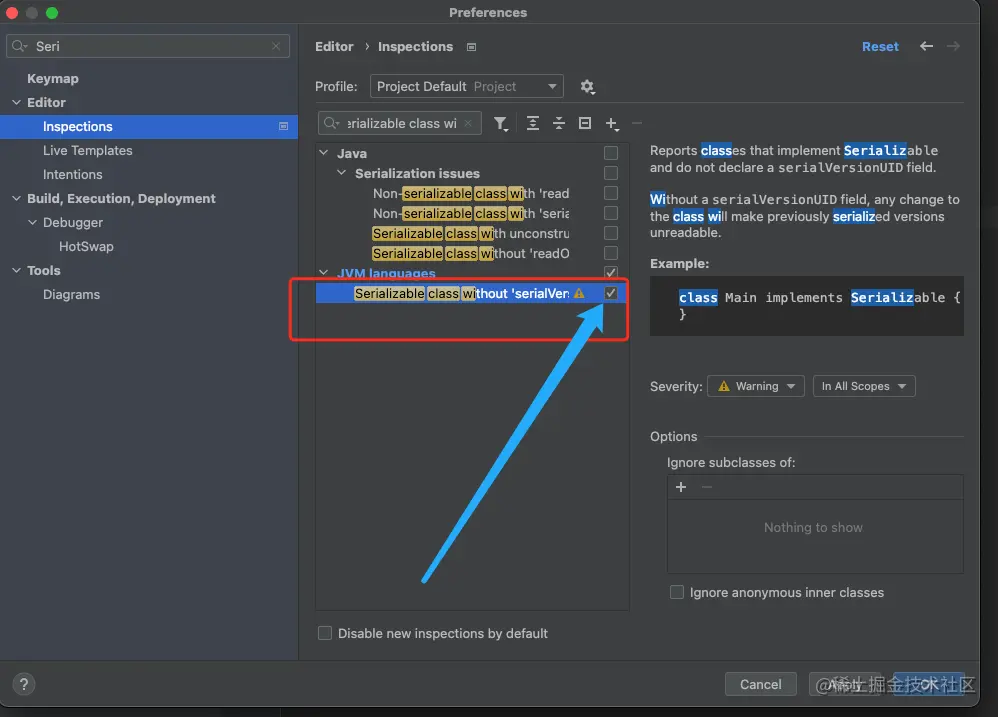Collapse the Java inspections group

click(x=323, y=153)
